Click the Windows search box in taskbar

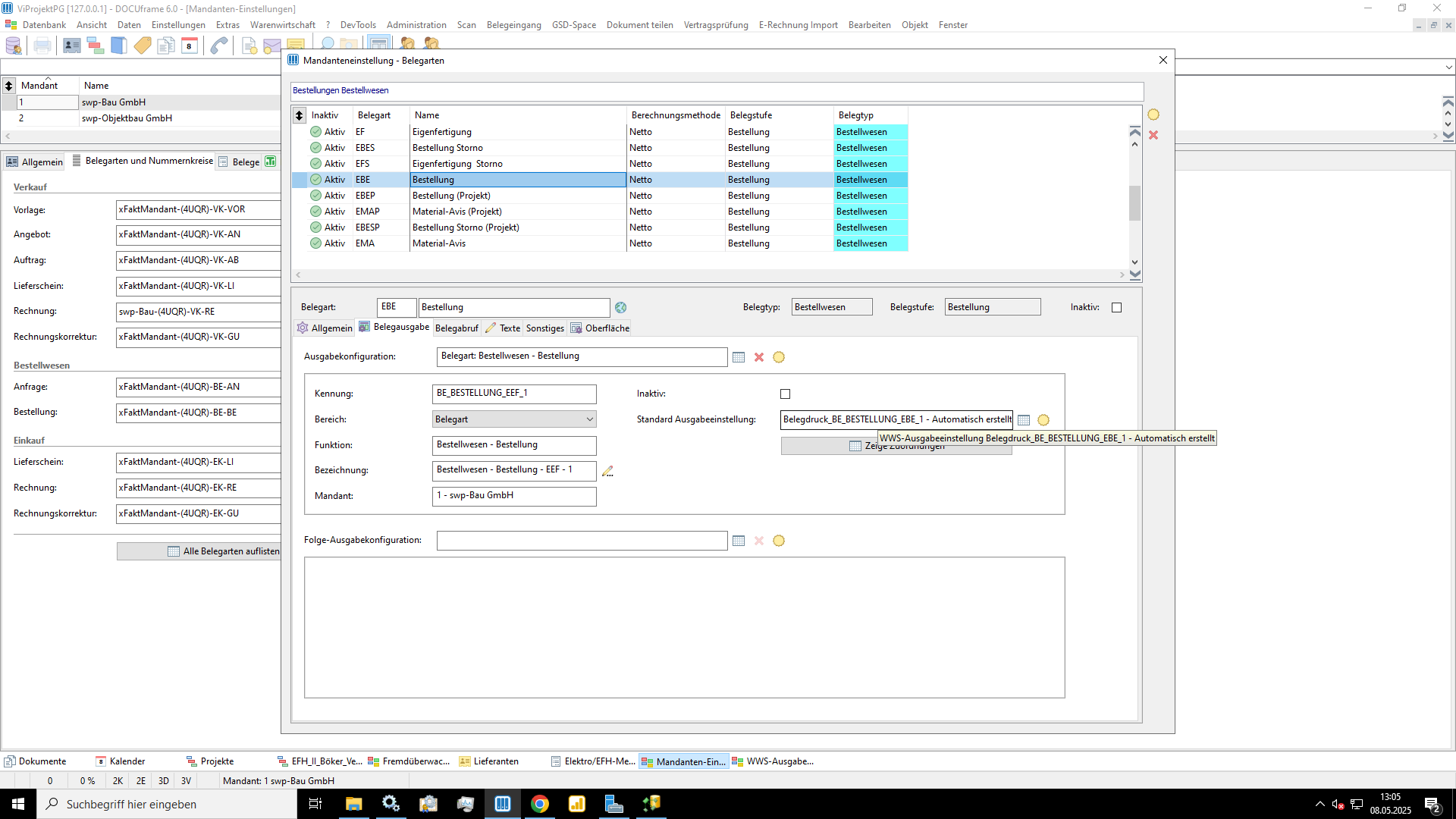tap(167, 804)
